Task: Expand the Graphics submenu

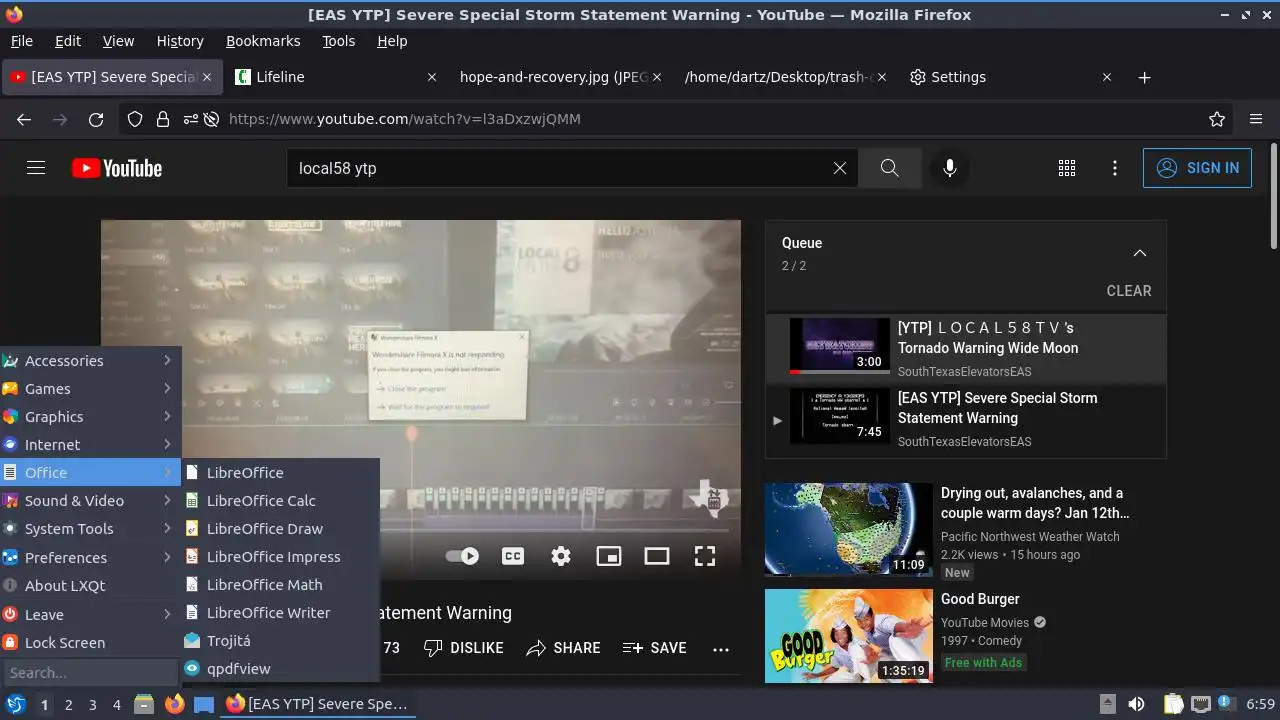Action: pyautogui.click(x=90, y=416)
